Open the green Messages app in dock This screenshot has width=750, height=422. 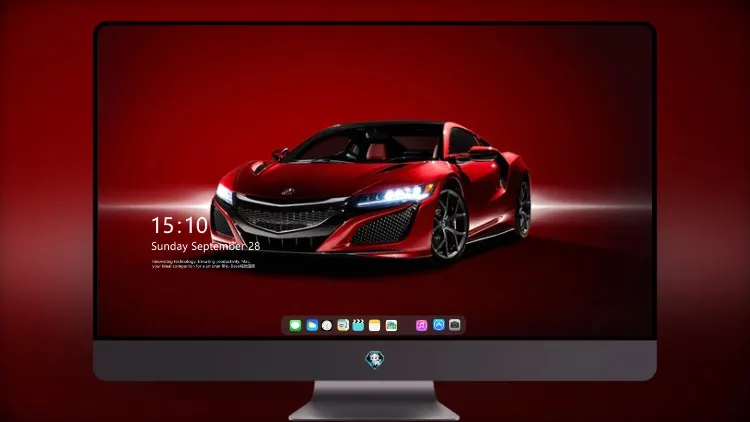coord(295,325)
